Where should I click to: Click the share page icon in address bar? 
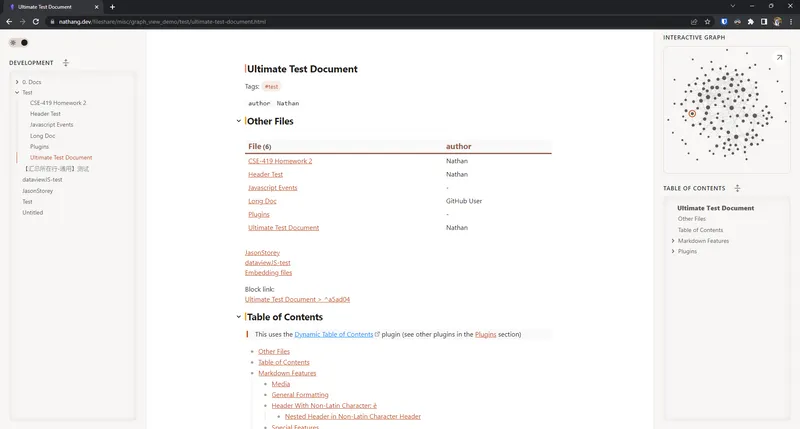(694, 21)
